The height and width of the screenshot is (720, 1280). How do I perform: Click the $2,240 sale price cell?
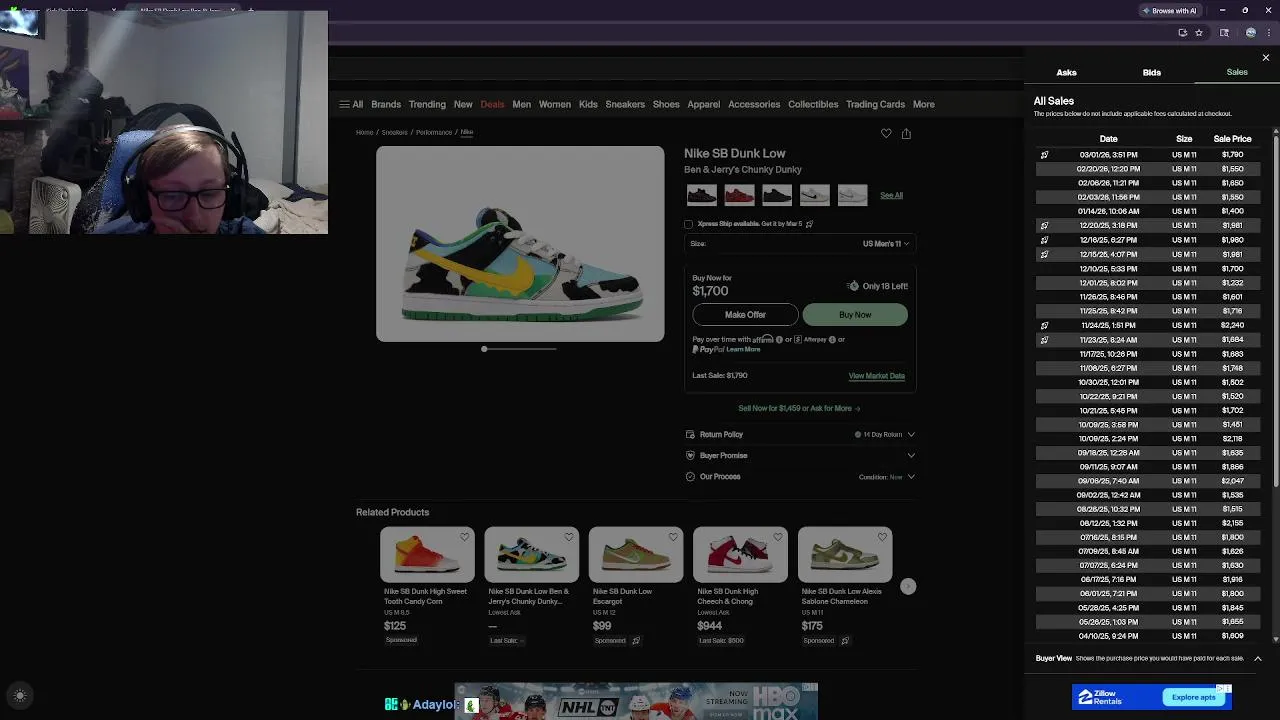(1232, 325)
